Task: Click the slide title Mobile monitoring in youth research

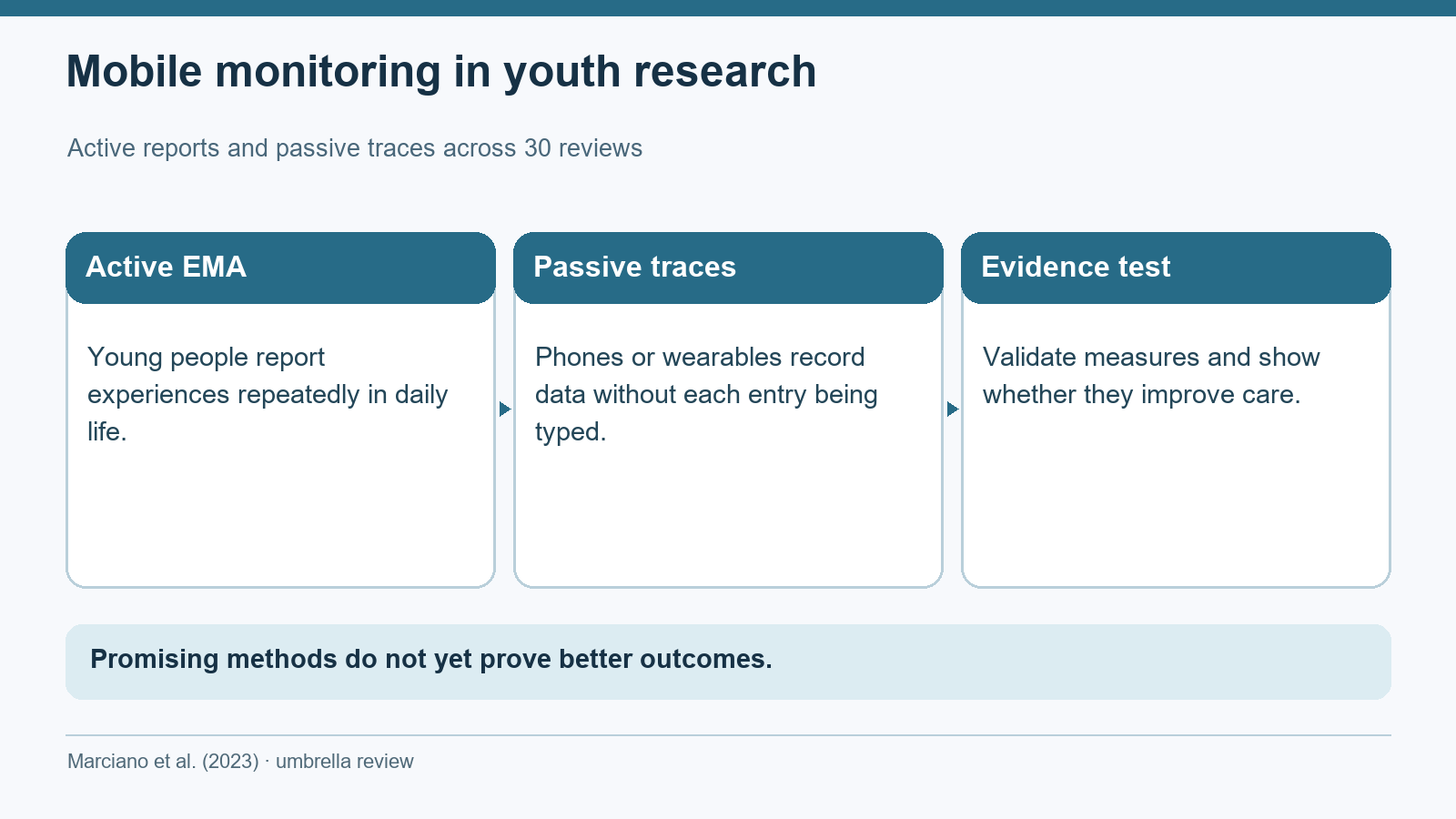Action: [x=441, y=72]
